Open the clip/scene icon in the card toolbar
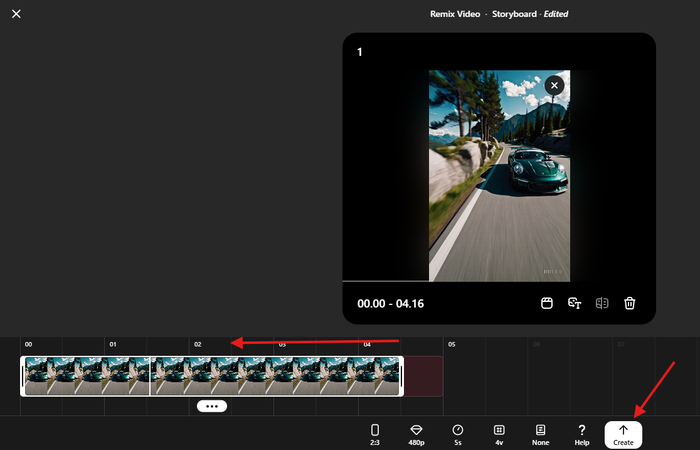 pyautogui.click(x=547, y=303)
